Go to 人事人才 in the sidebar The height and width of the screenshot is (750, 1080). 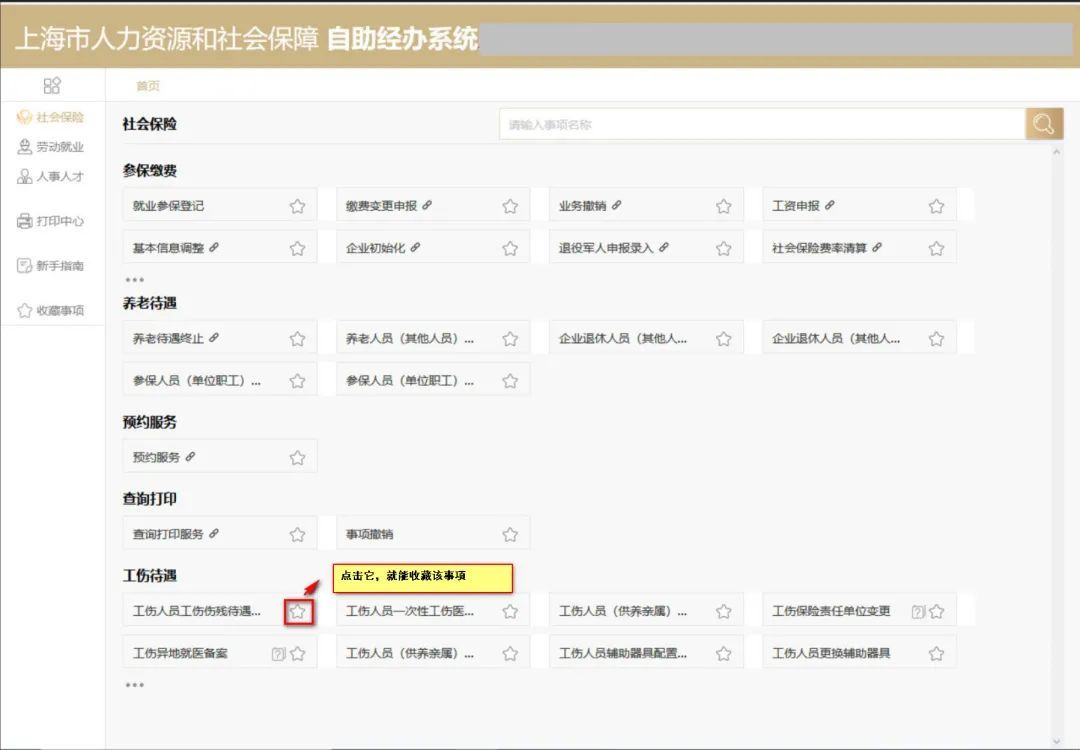tap(51, 176)
